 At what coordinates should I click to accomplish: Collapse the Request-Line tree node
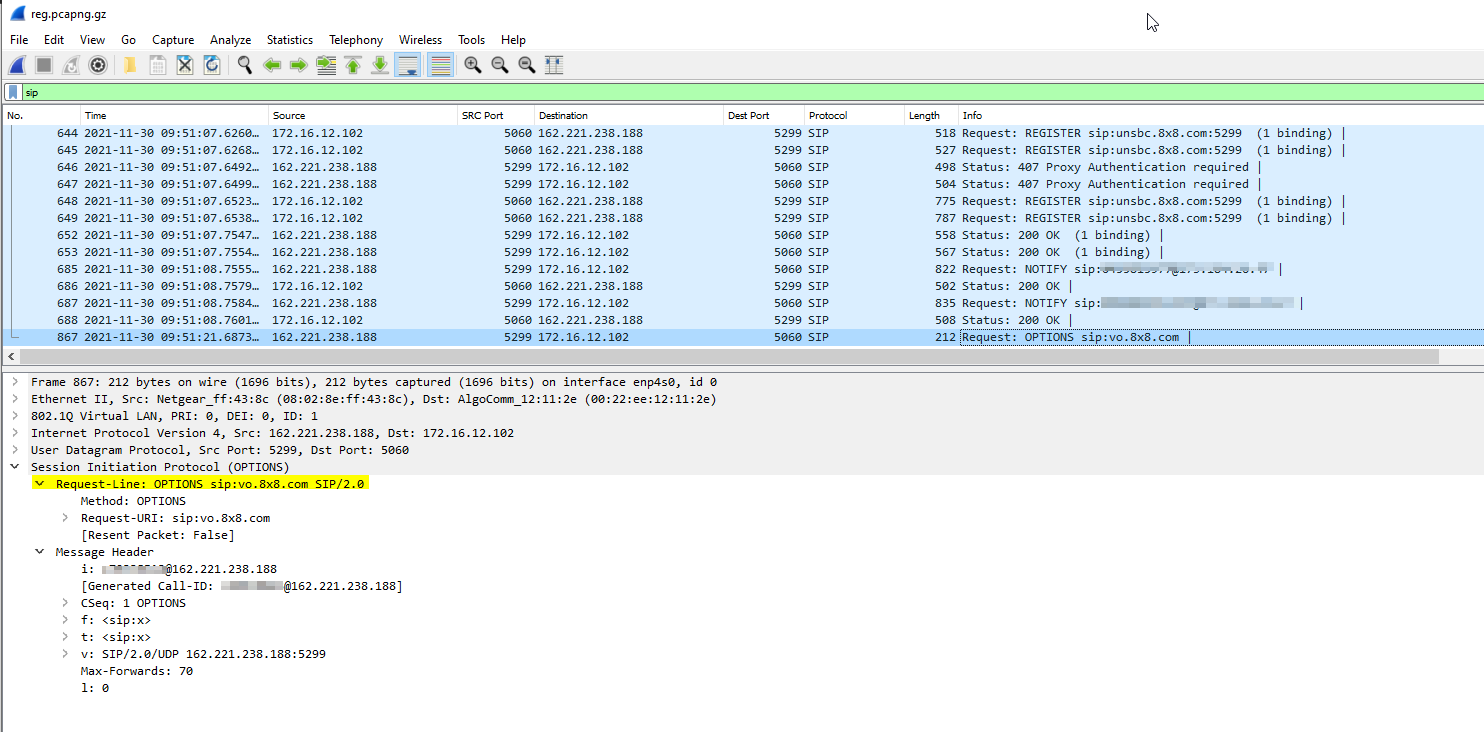(x=40, y=484)
